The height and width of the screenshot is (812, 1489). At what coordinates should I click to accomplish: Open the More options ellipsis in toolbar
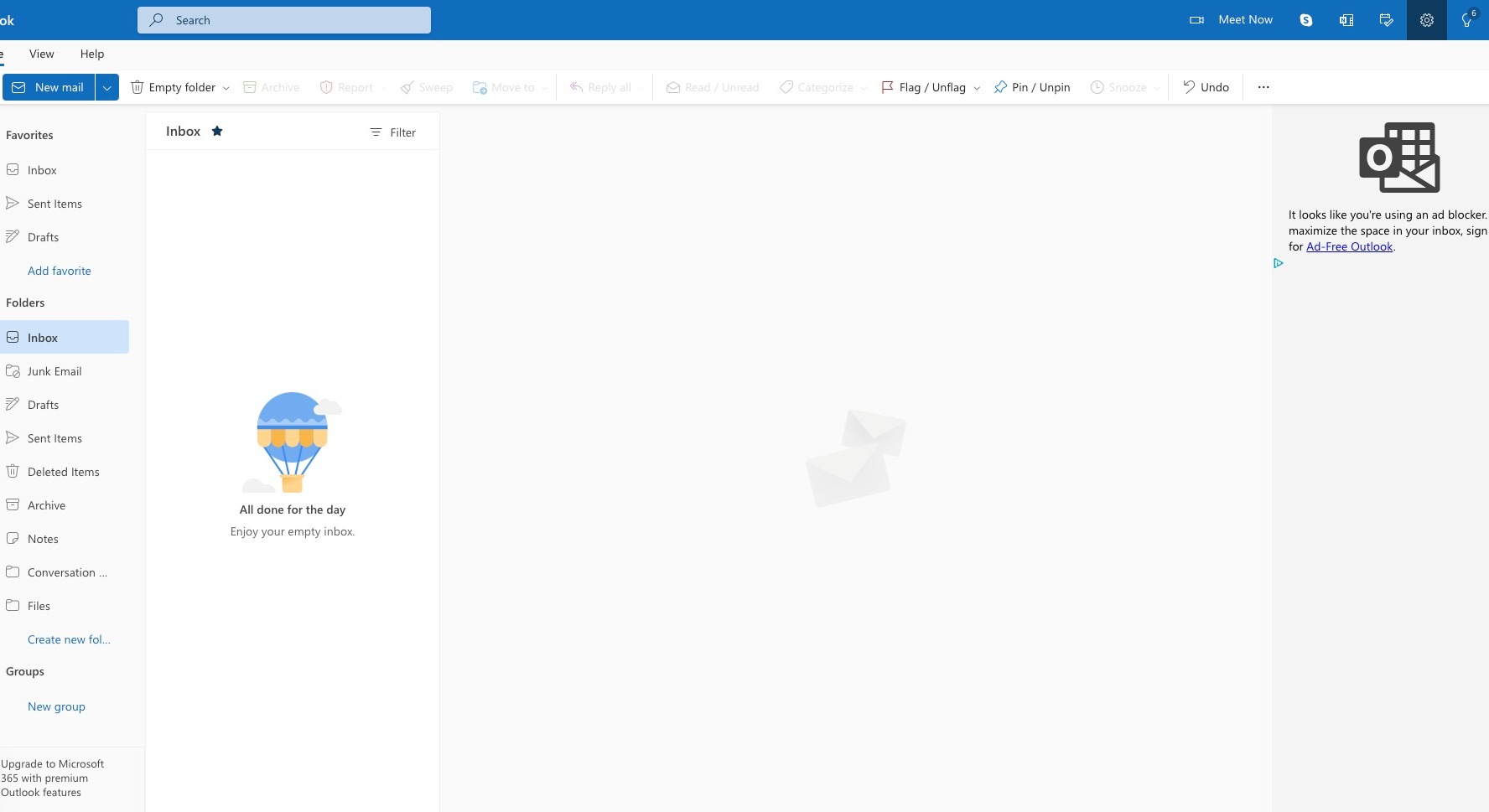(1263, 87)
